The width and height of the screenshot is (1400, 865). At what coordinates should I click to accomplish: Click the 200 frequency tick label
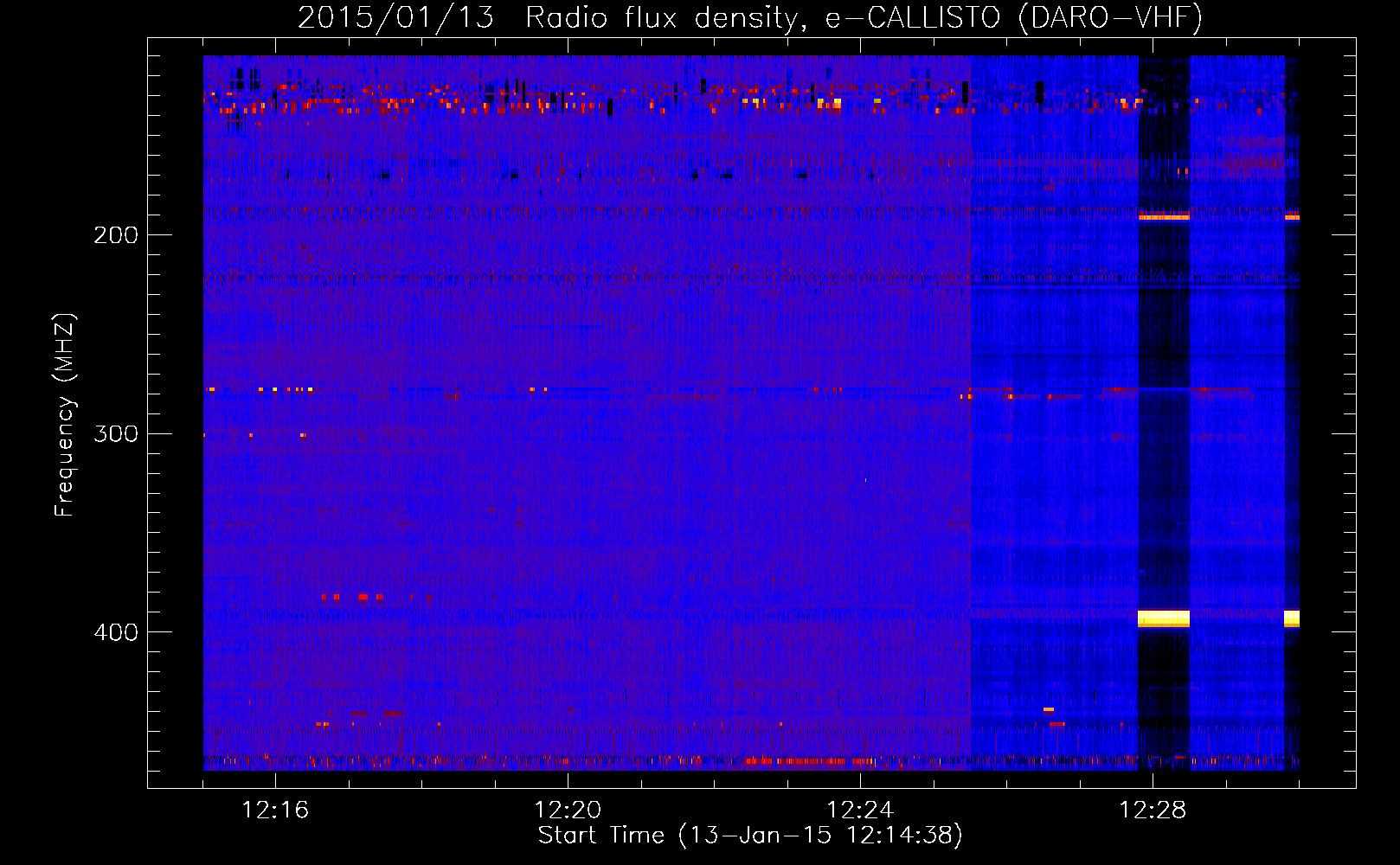click(x=116, y=235)
